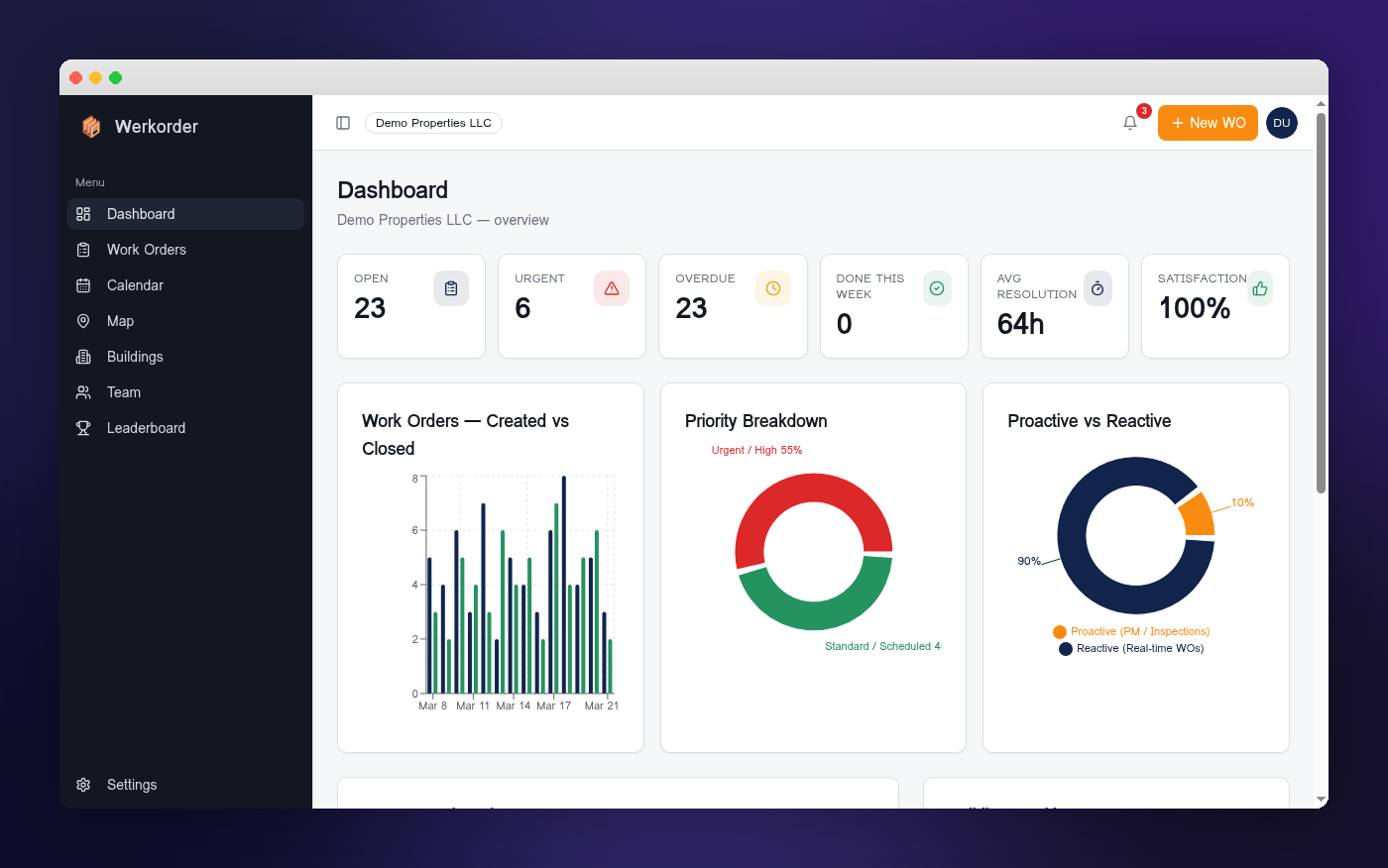1388x868 pixels.
Task: Click the Leaderboard trophy icon
Action: (x=83, y=428)
